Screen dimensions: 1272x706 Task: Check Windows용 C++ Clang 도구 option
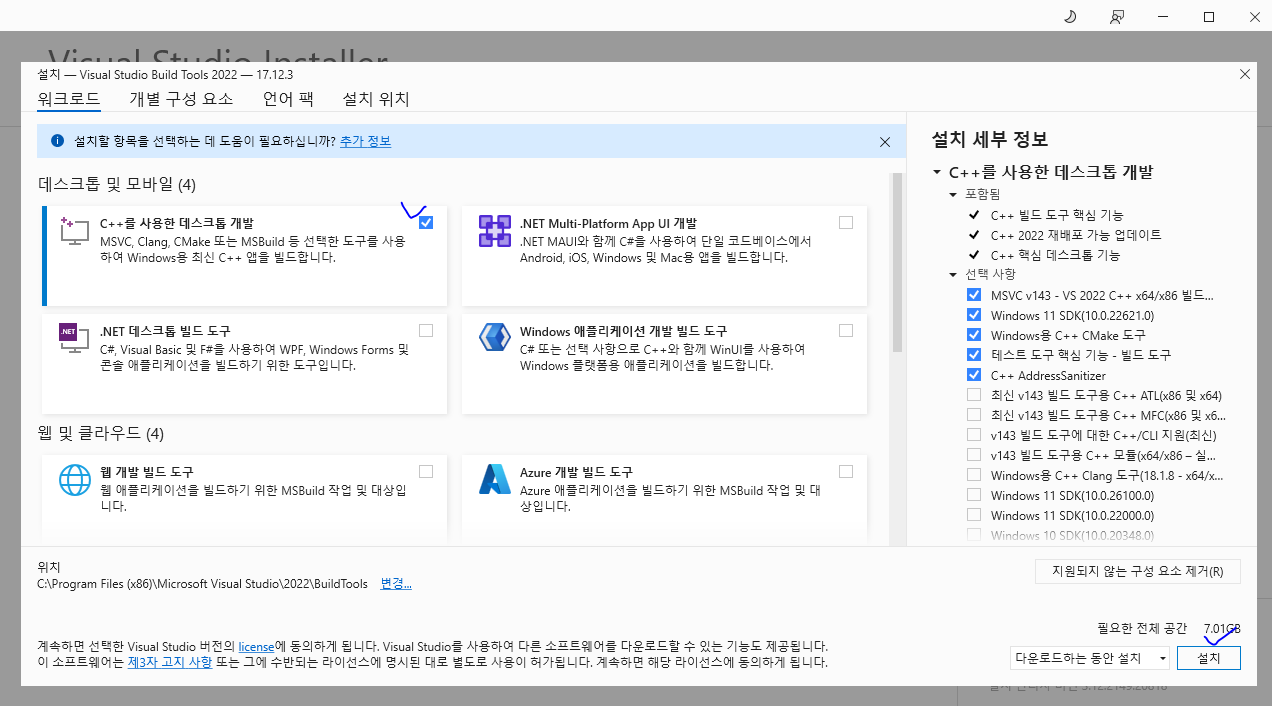[974, 475]
